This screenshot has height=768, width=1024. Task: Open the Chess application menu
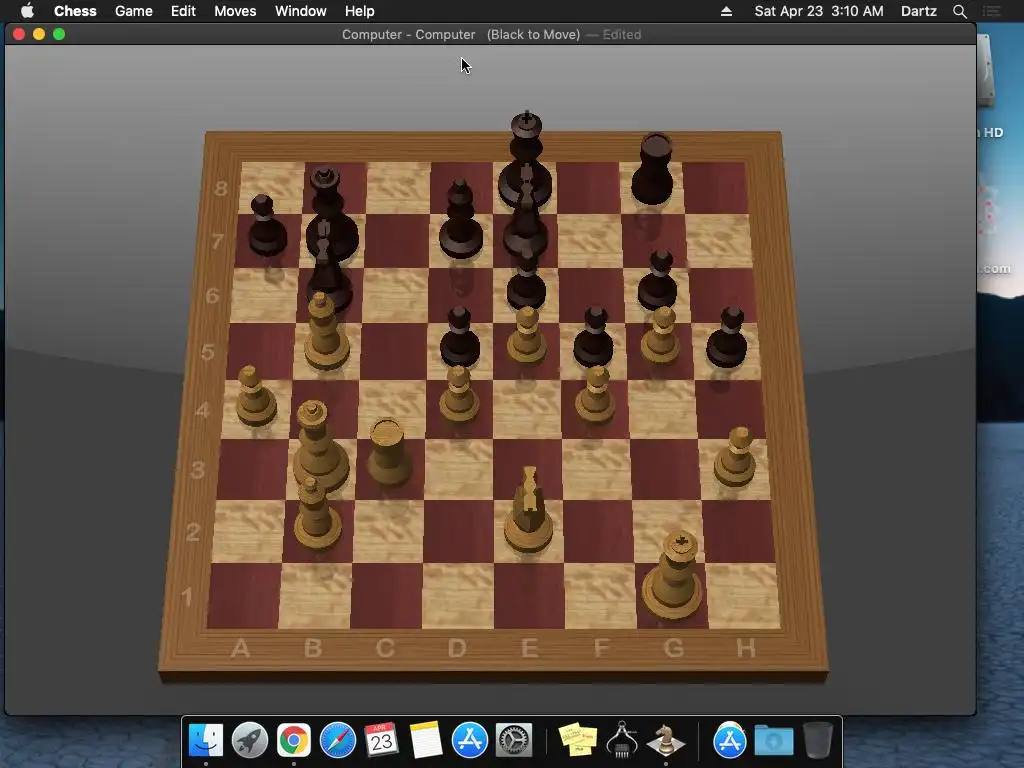click(x=75, y=11)
